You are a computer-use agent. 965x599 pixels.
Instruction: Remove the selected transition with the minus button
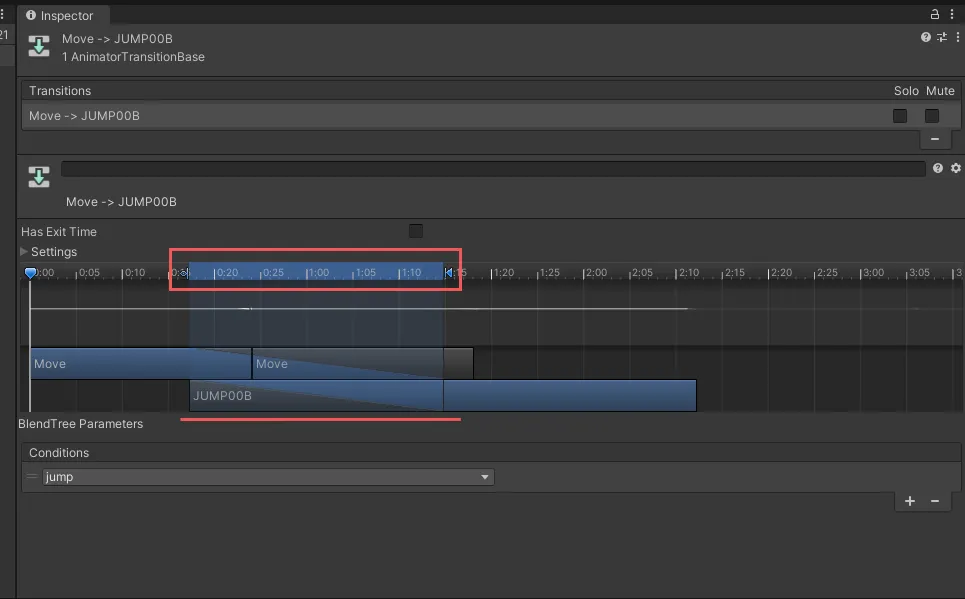934,139
